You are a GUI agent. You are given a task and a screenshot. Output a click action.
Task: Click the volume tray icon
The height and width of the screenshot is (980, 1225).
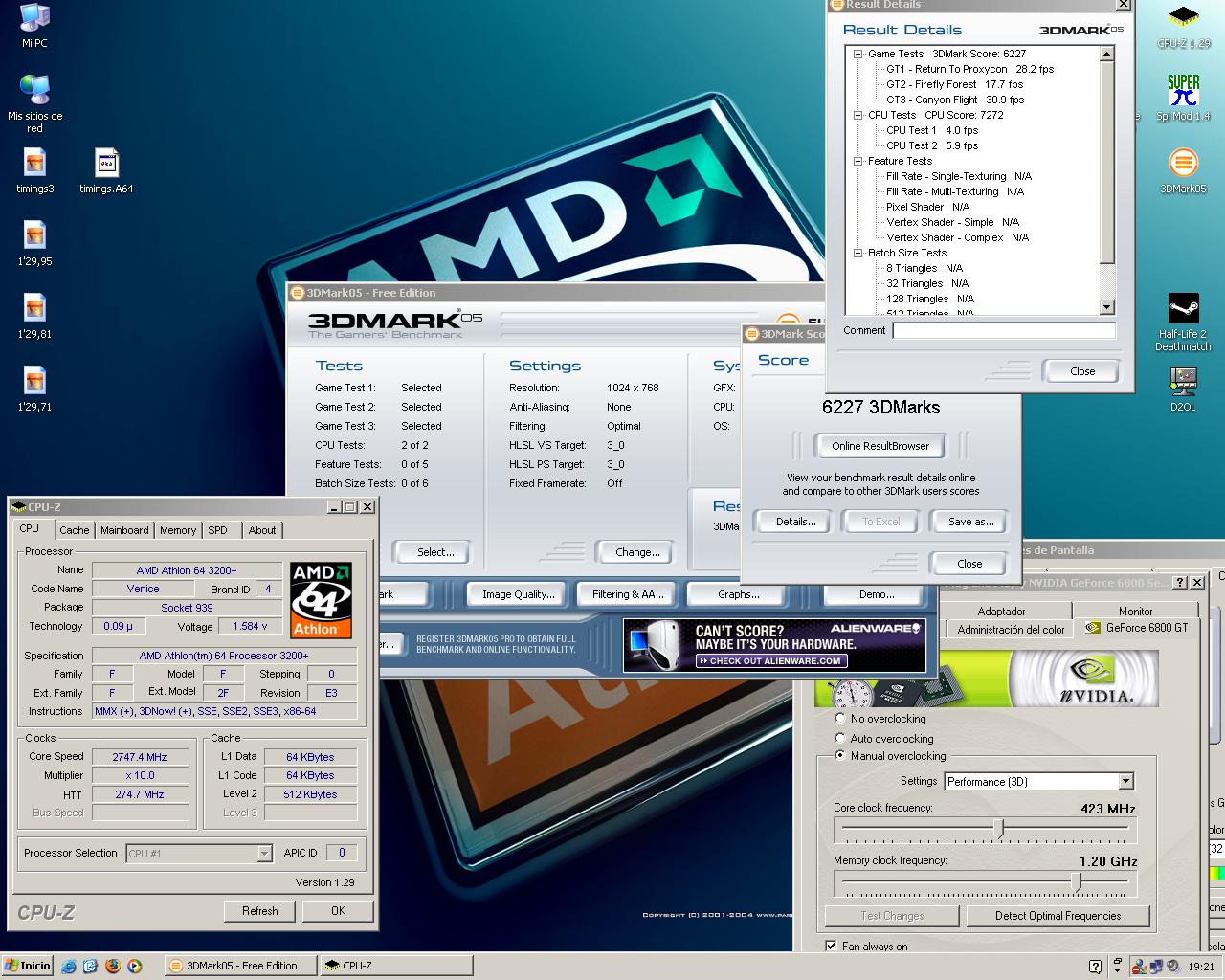tap(1171, 967)
